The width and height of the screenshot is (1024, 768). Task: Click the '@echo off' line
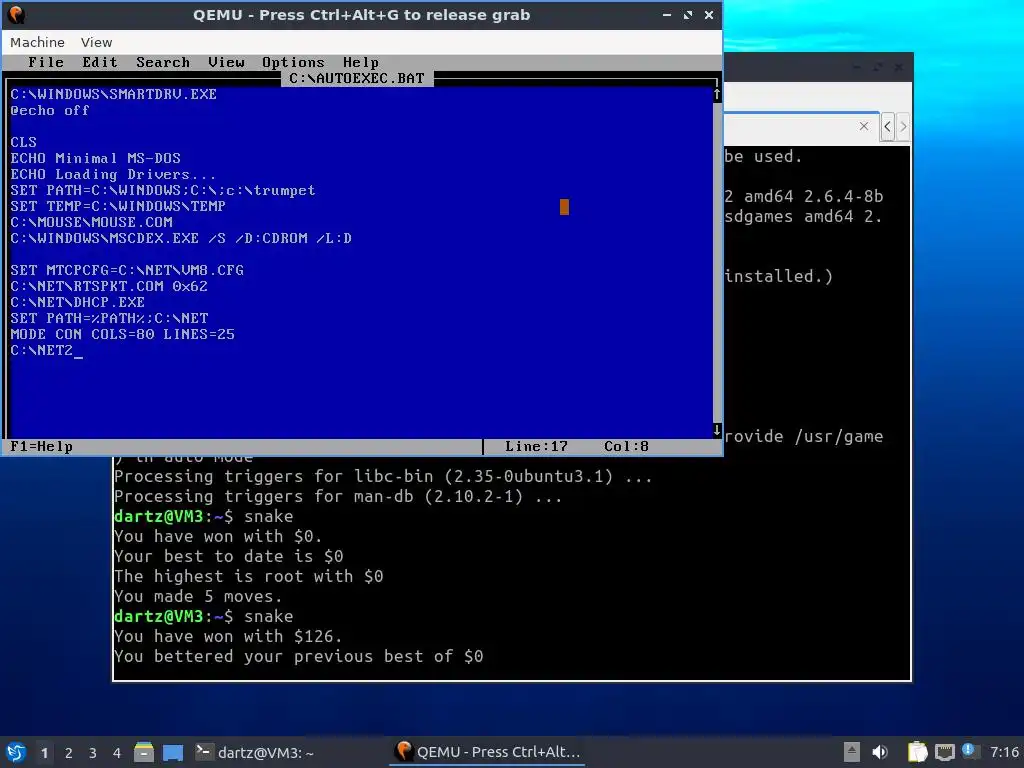[x=50, y=110]
